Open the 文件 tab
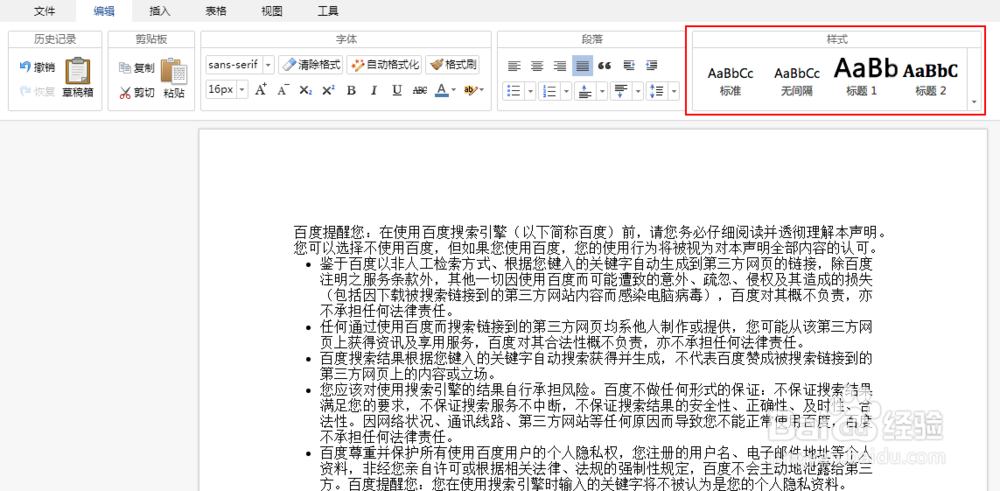 [x=44, y=11]
